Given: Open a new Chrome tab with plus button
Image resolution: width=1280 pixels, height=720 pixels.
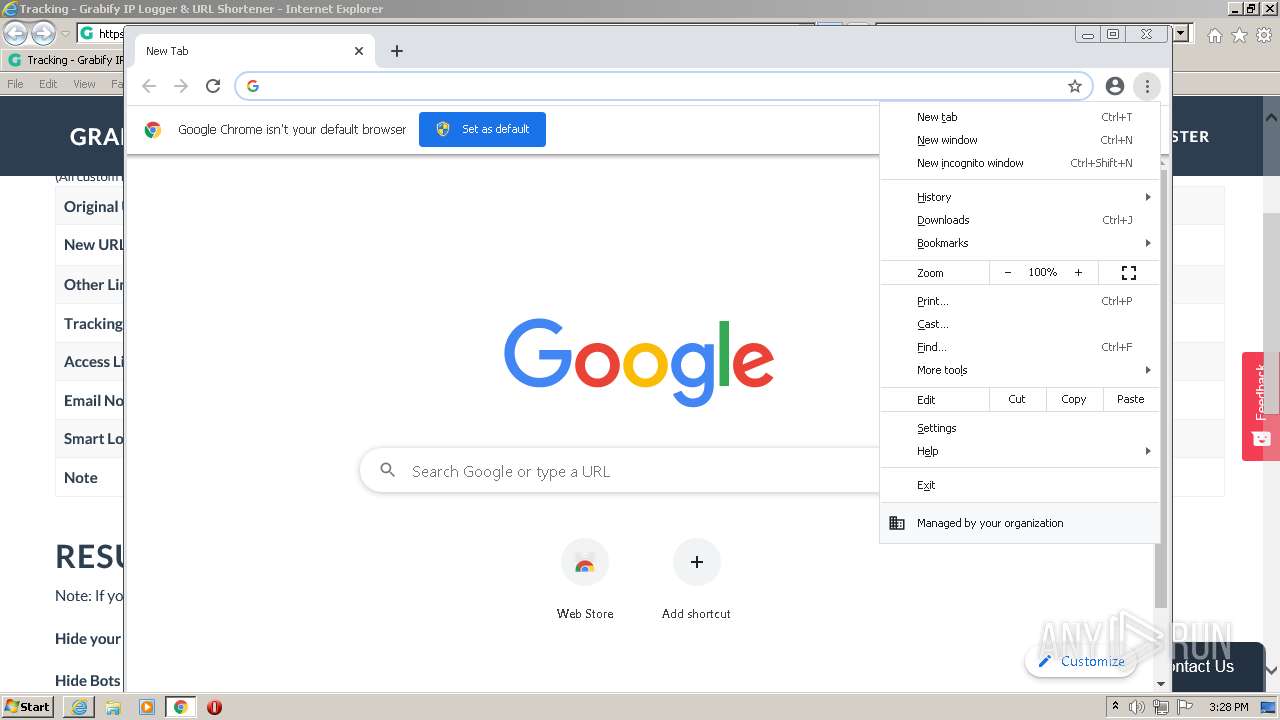Looking at the screenshot, I should pyautogui.click(x=397, y=51).
